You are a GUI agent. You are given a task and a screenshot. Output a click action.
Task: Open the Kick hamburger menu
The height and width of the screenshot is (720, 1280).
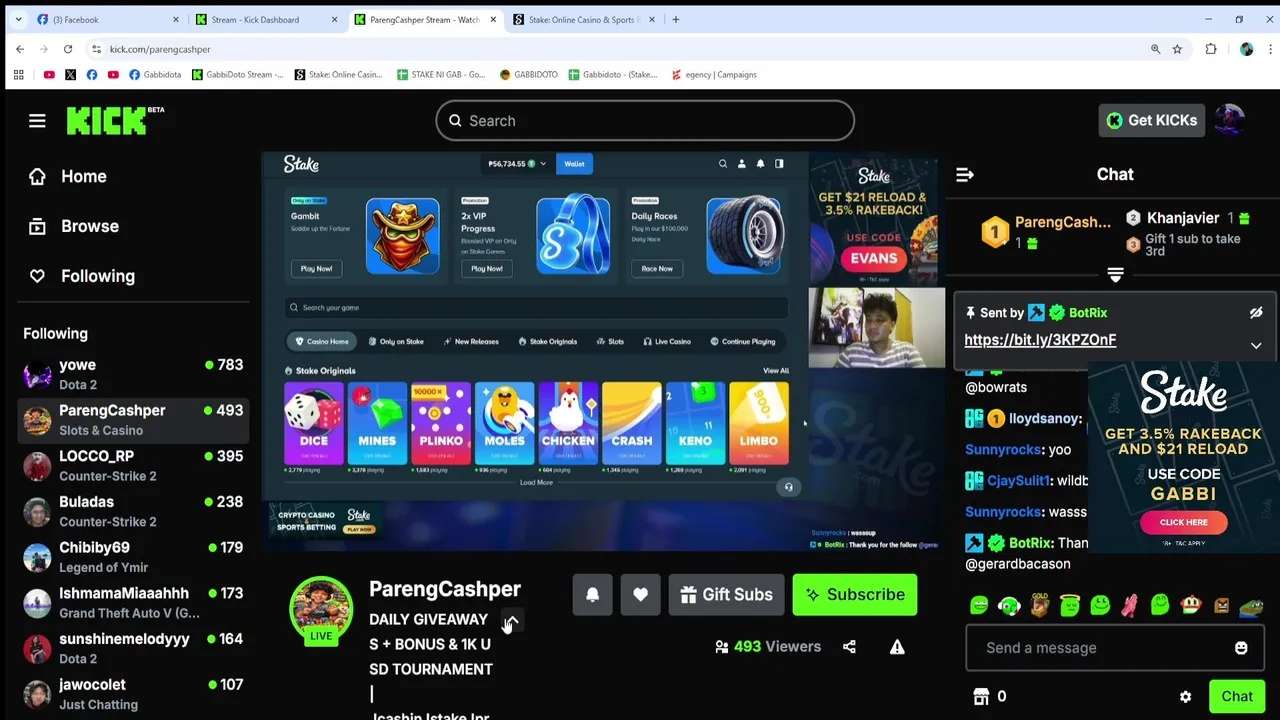pos(37,121)
